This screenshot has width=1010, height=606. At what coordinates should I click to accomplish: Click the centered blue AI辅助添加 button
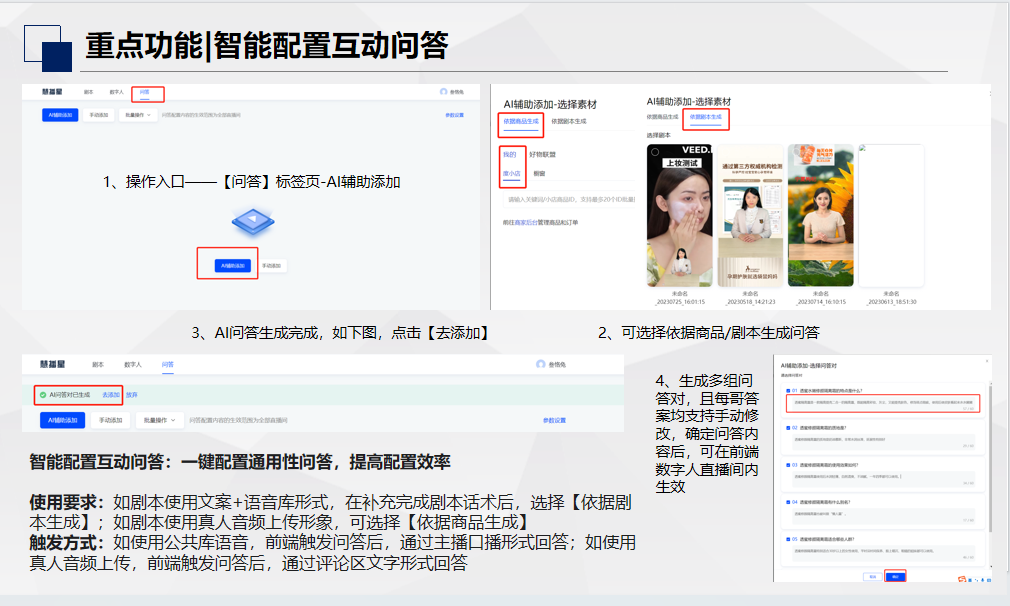click(x=228, y=266)
